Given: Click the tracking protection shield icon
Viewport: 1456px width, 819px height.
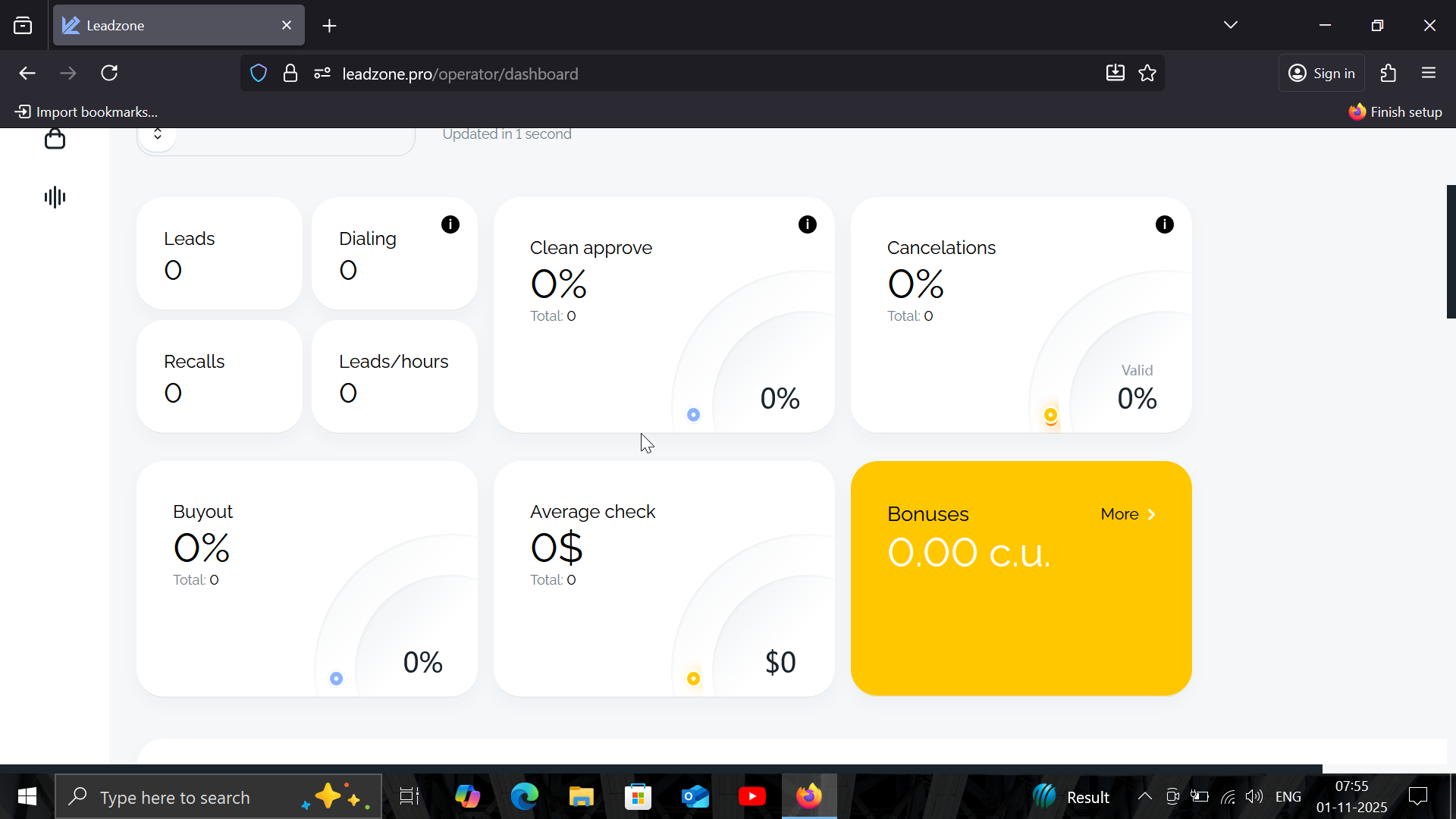Looking at the screenshot, I should [x=259, y=74].
